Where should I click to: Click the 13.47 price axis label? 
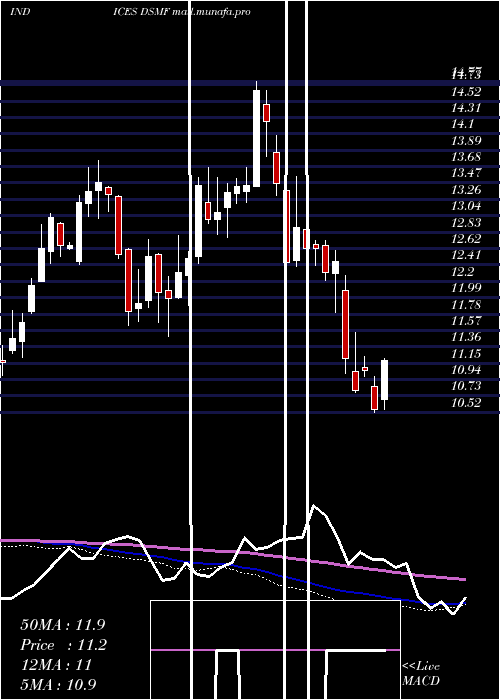coord(467,173)
